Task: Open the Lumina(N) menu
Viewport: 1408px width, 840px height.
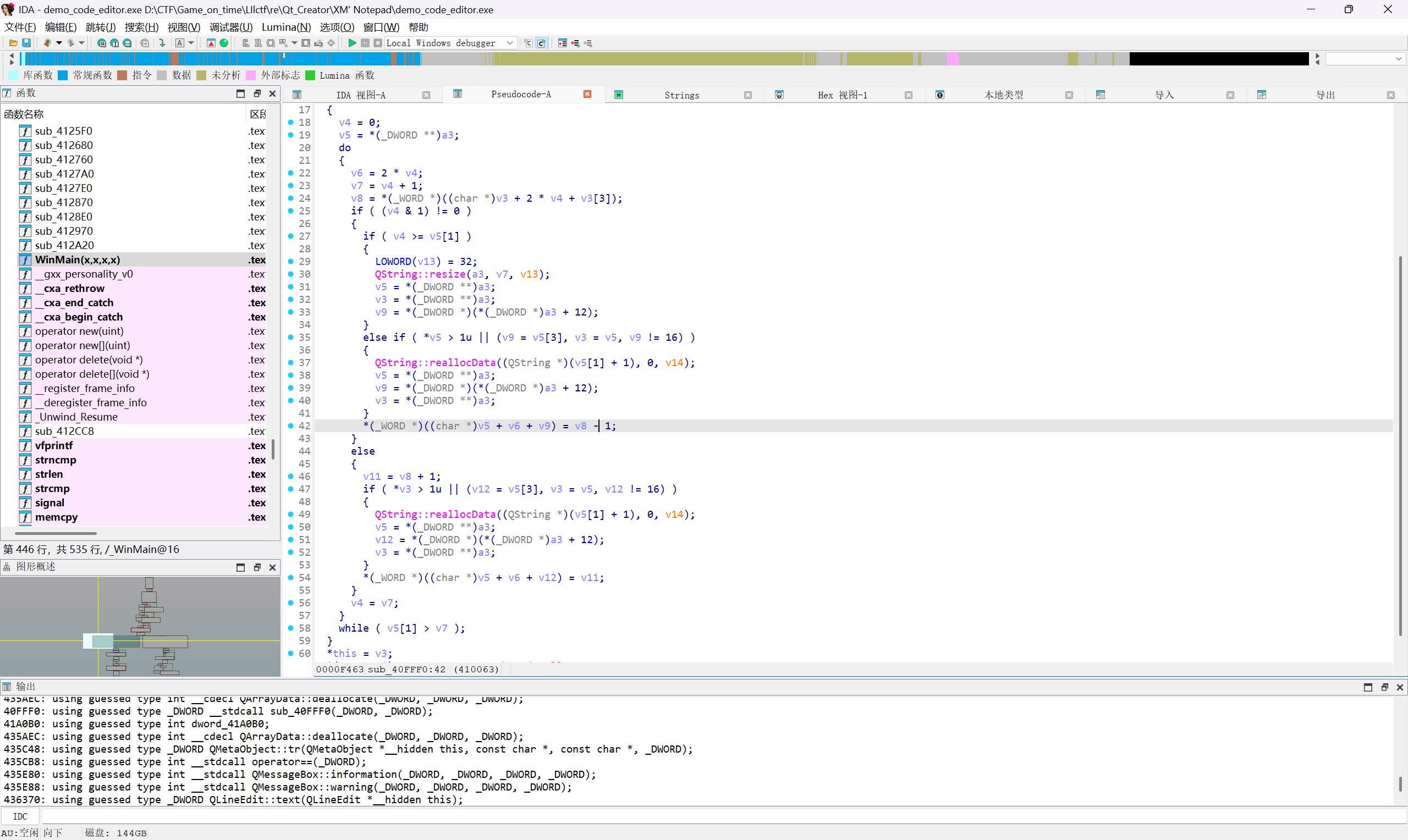Action: 286,27
